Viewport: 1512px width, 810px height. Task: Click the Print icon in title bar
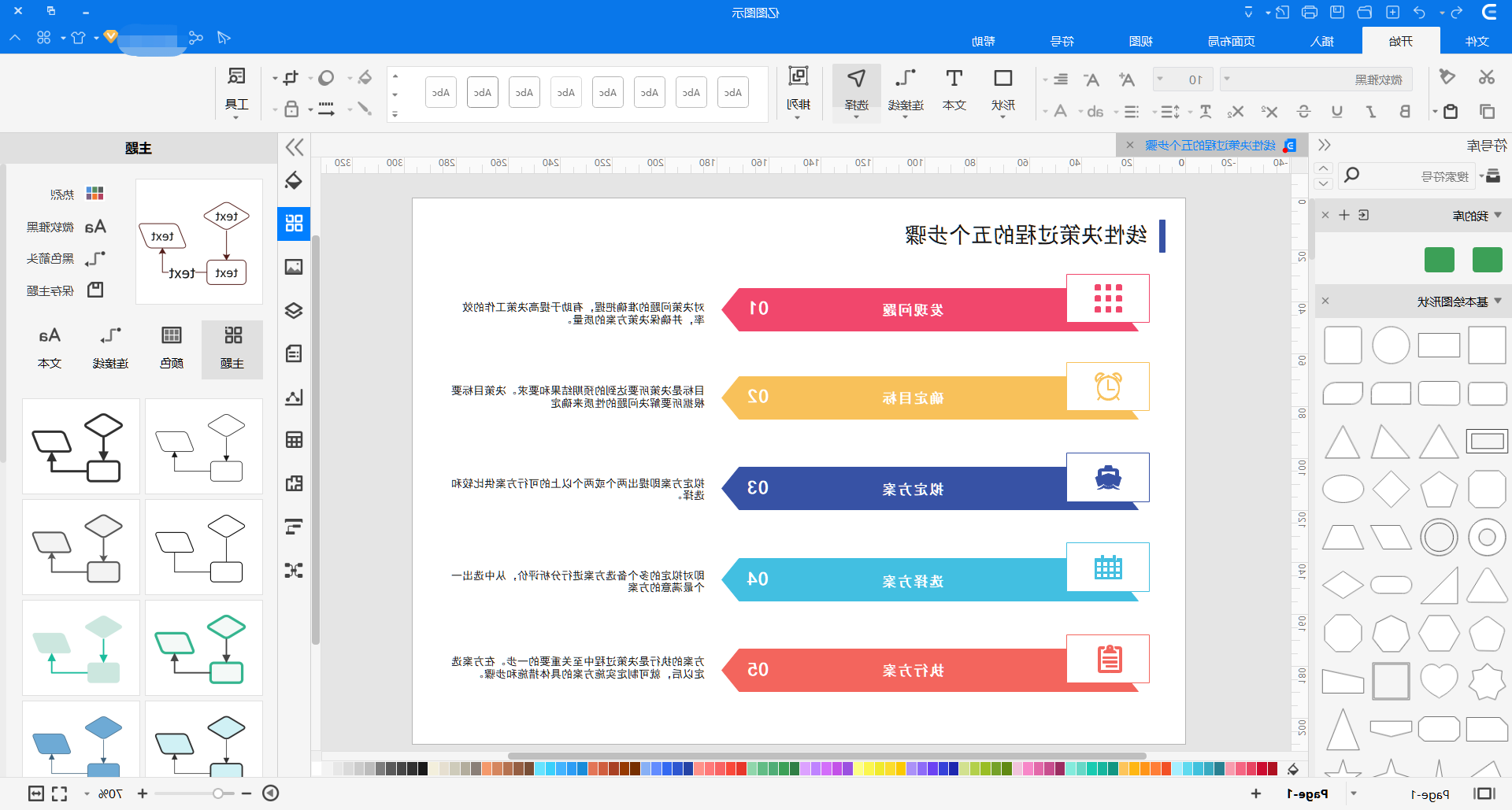pyautogui.click(x=1310, y=12)
